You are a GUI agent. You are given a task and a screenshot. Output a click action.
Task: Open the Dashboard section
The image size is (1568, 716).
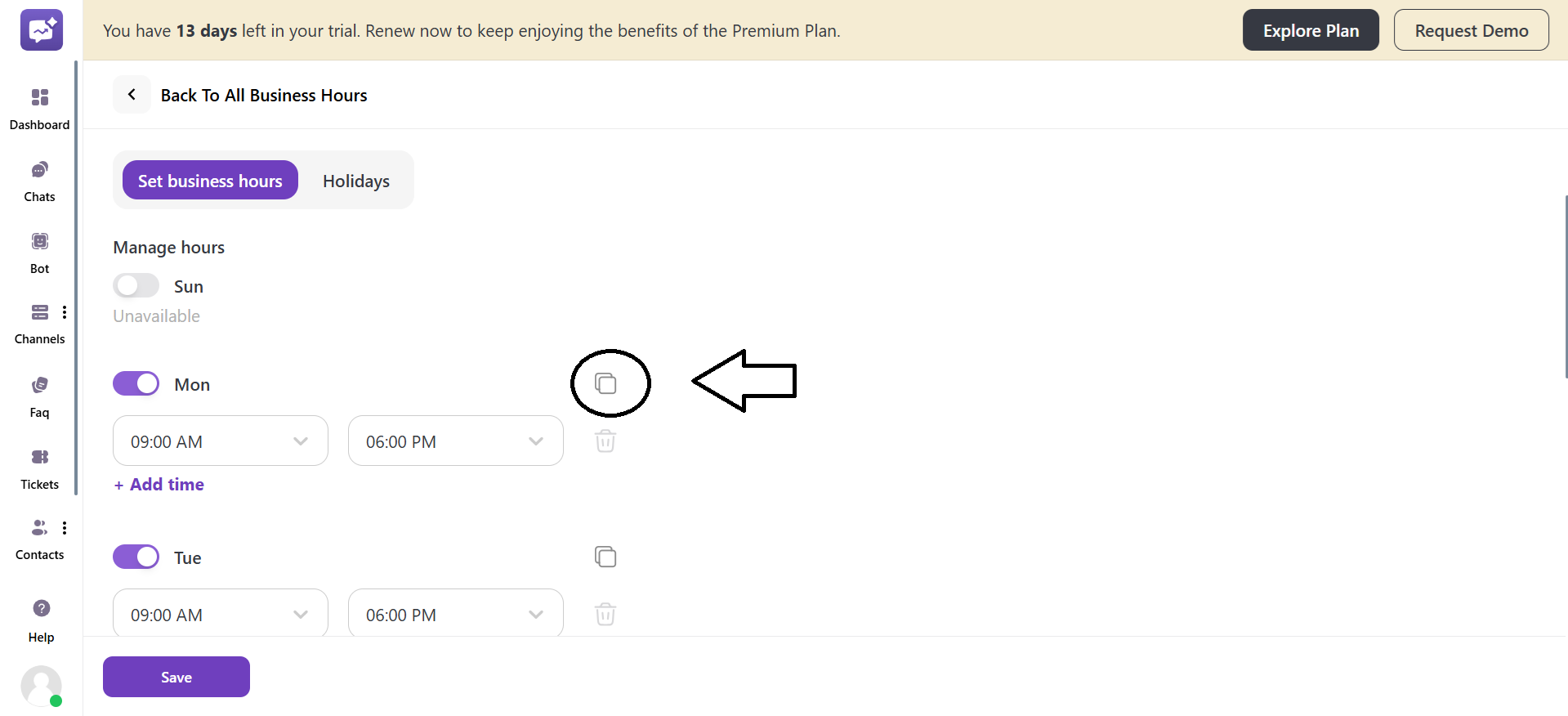tap(39, 106)
